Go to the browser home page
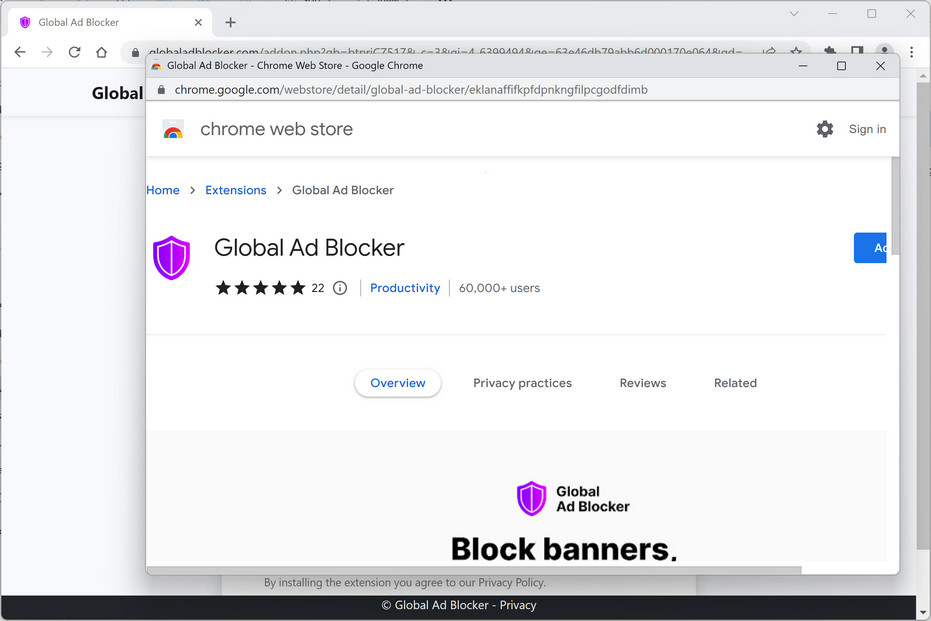 [x=101, y=52]
